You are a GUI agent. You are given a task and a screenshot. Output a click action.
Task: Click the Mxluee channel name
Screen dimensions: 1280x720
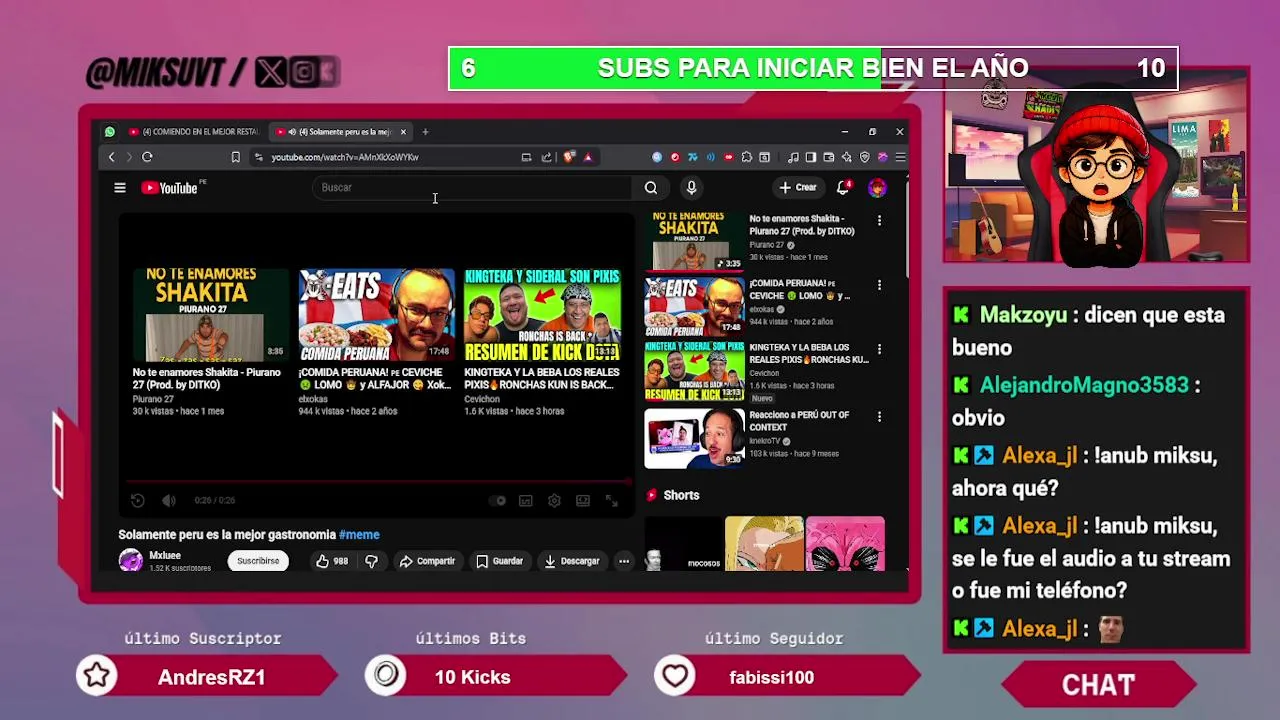165,555
